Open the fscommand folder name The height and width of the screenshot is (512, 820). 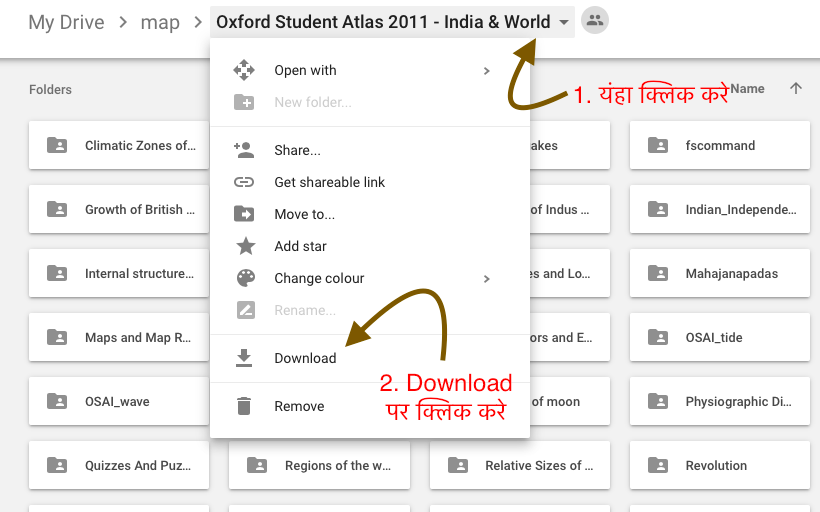[x=720, y=145]
